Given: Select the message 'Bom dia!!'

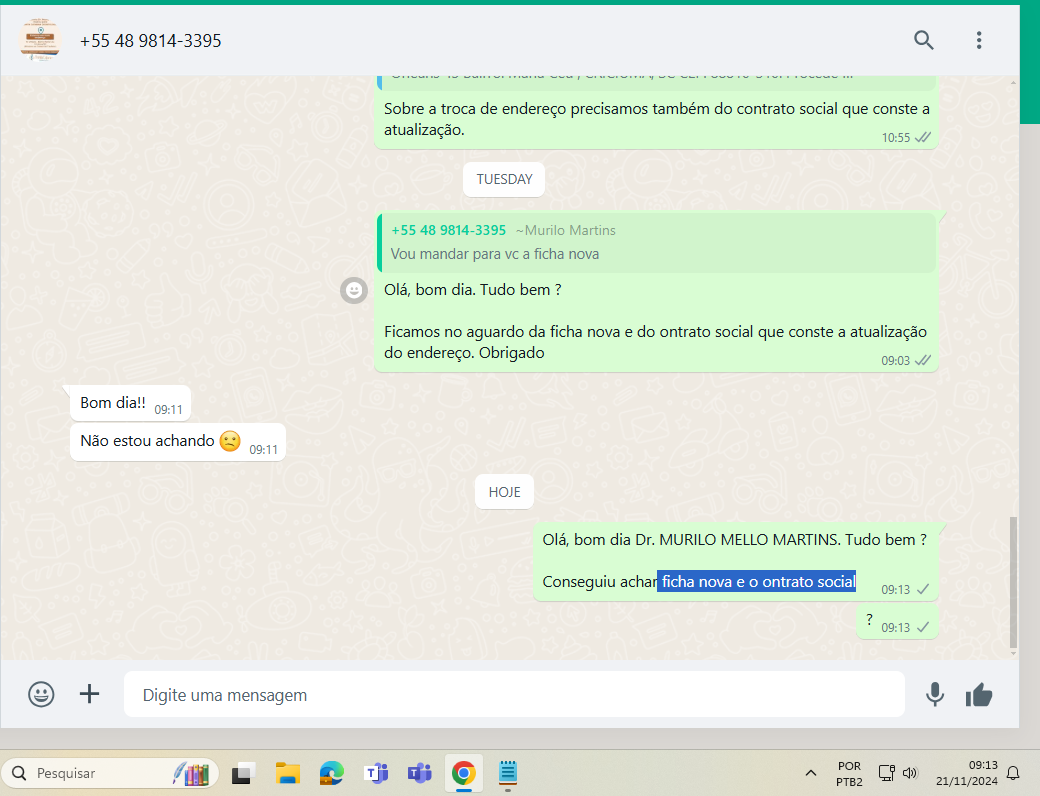Looking at the screenshot, I should click(x=130, y=403).
